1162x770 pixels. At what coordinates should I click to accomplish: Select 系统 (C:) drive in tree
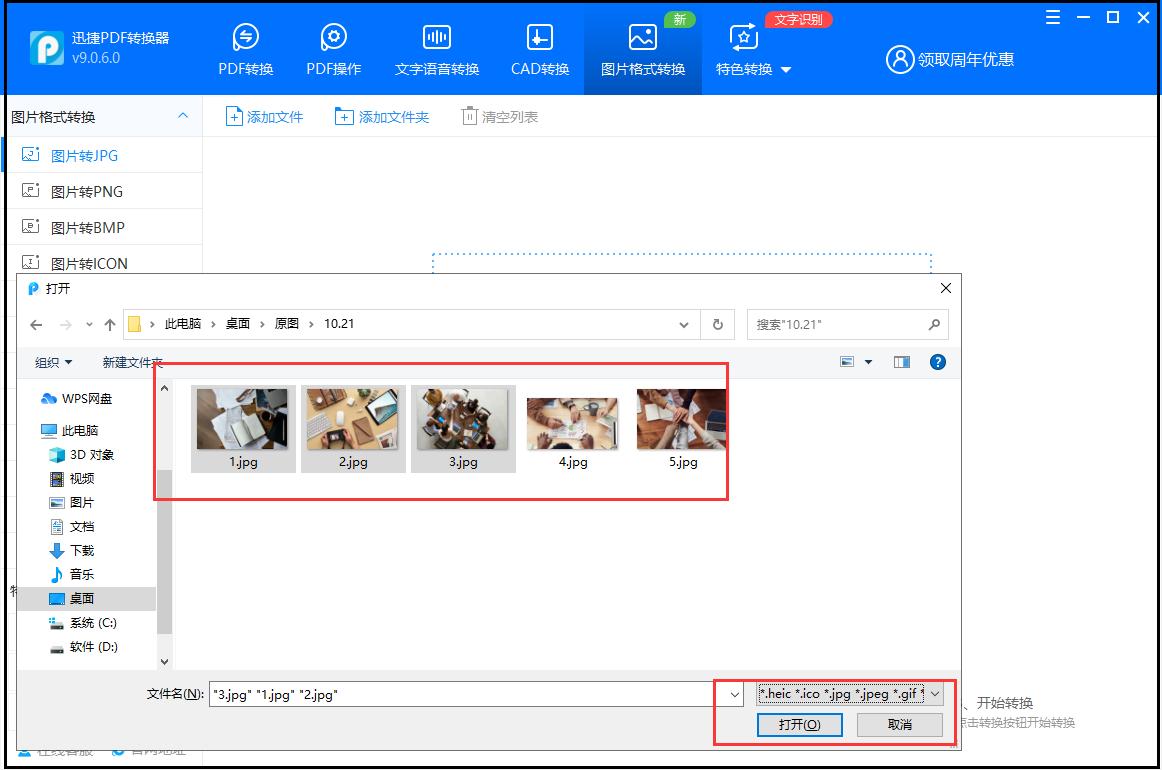click(x=83, y=623)
